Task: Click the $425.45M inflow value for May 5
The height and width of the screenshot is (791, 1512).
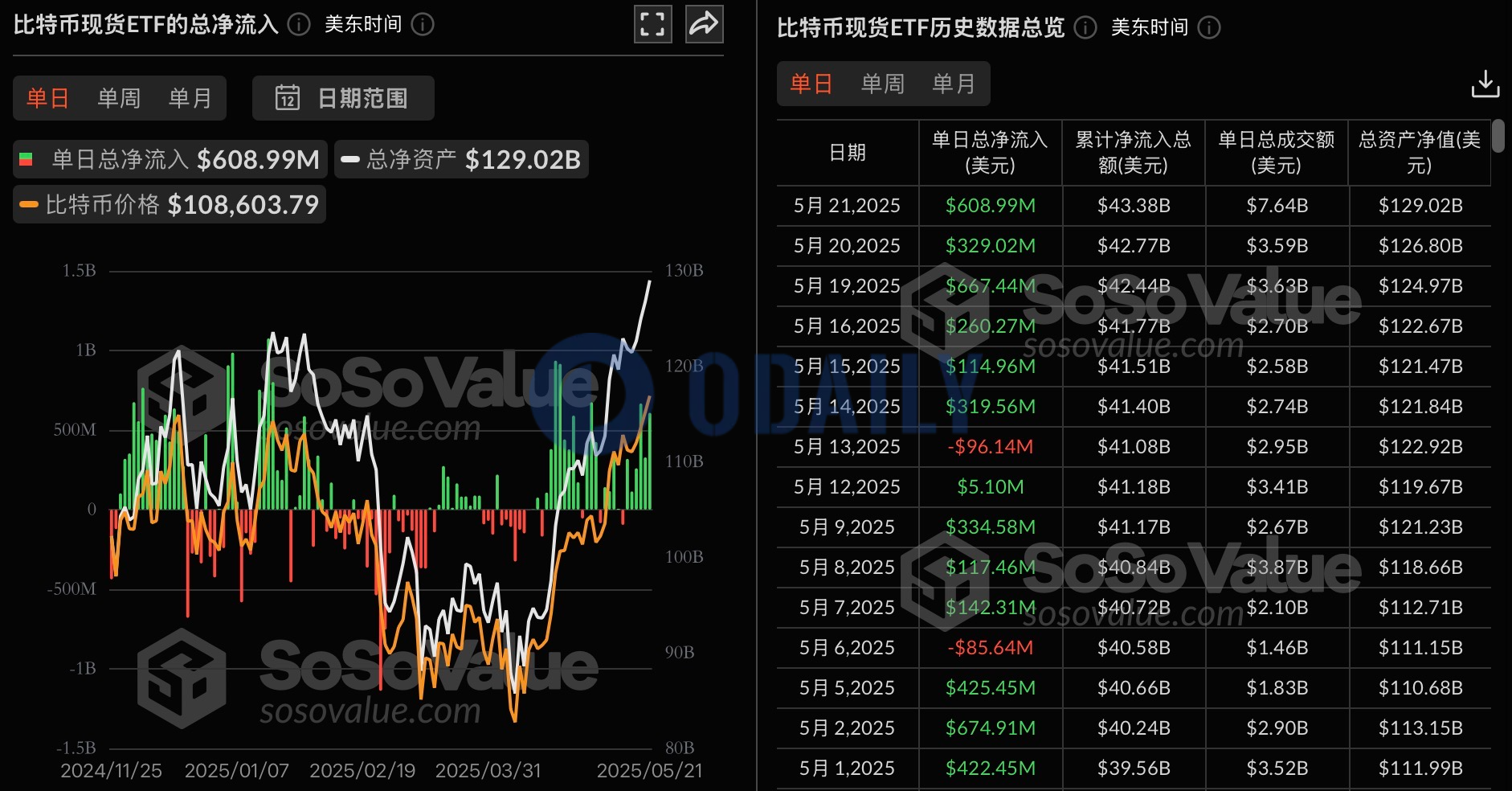Action: point(991,688)
